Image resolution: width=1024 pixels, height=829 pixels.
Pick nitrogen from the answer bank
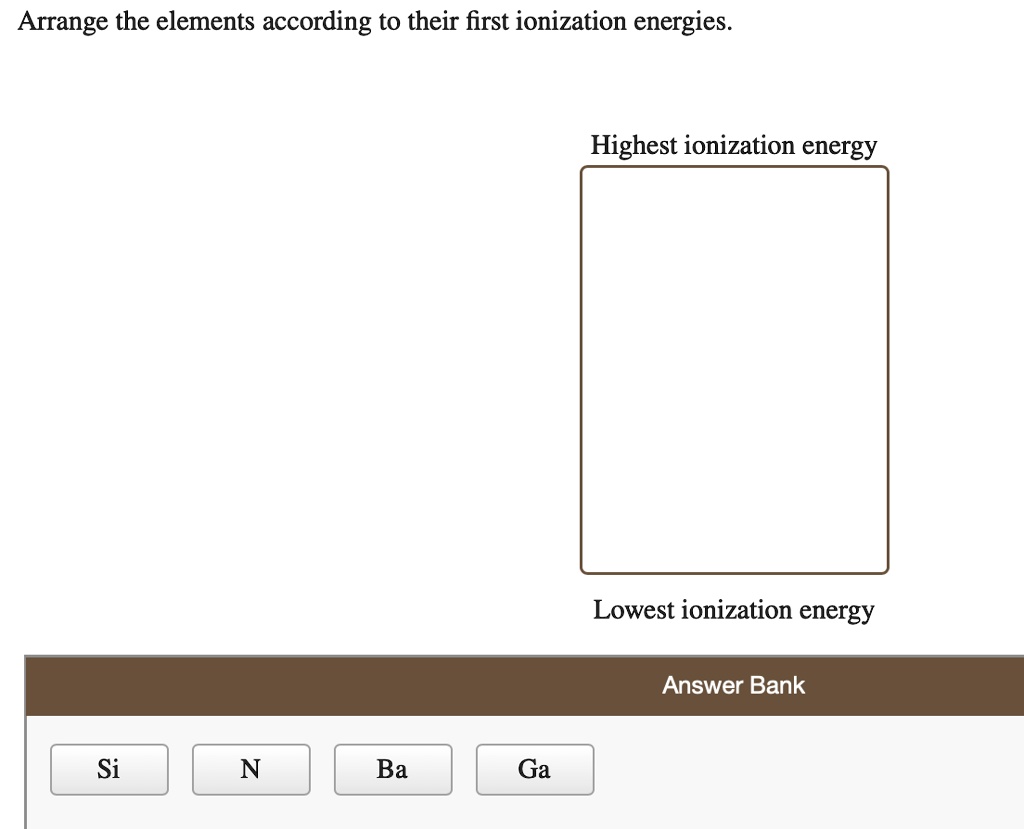pos(251,769)
